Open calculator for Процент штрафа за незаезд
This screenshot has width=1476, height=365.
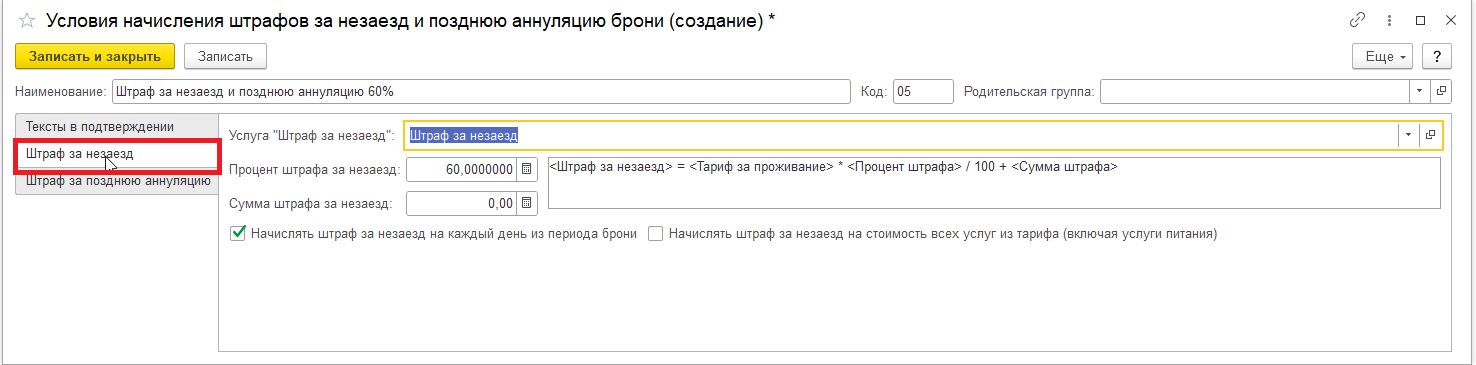coord(528,170)
